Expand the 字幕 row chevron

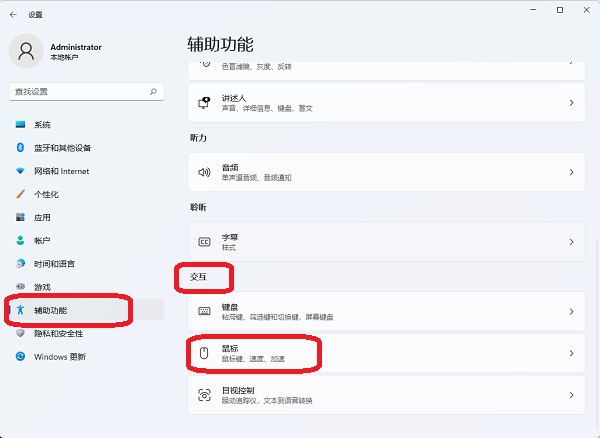pyautogui.click(x=571, y=242)
